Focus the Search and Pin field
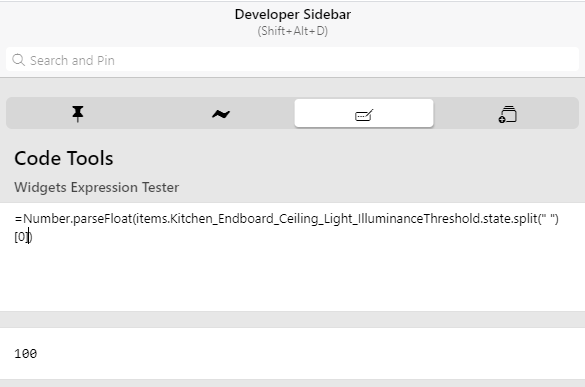Viewport: 585px width, 387px height. (292, 59)
